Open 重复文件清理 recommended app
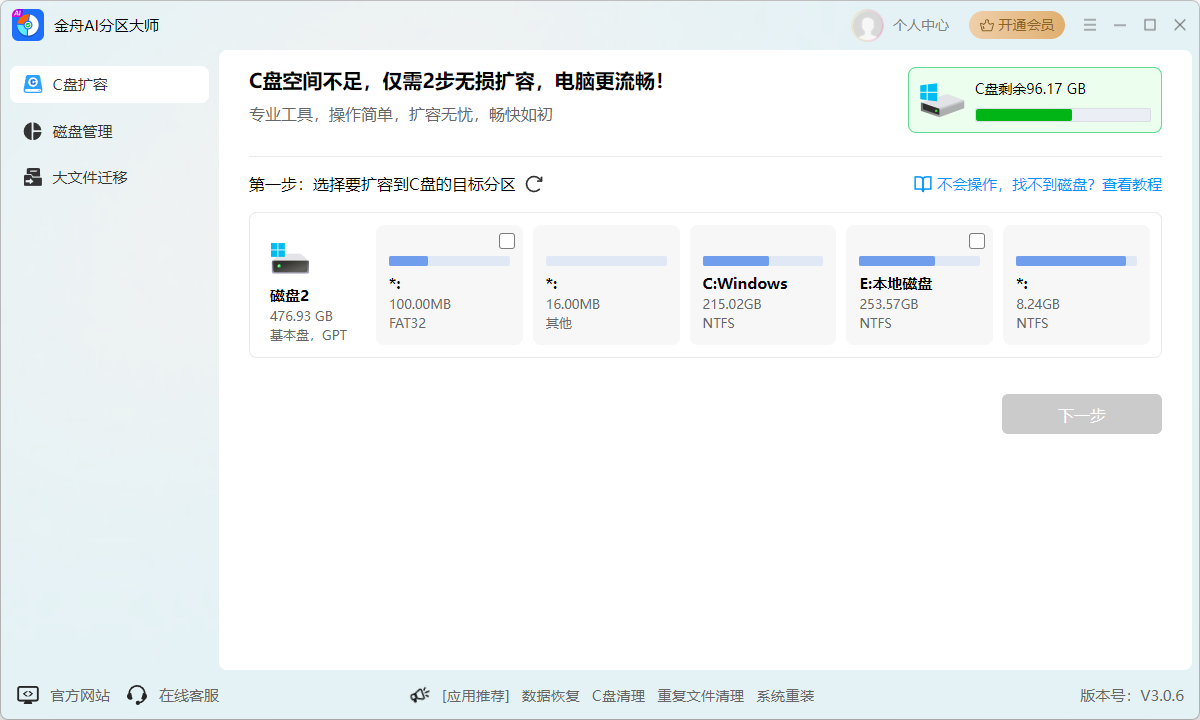 point(700,696)
